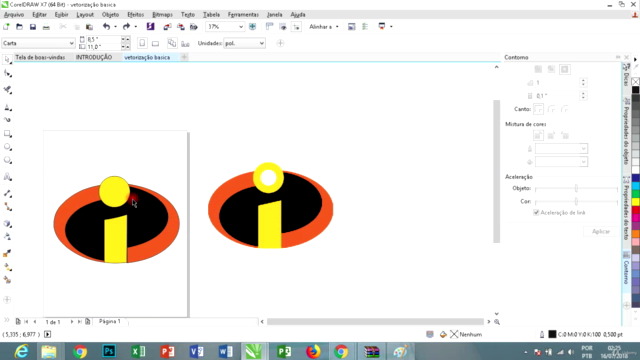Click the Objeto acceleration slider
The height and width of the screenshot is (360, 640).
point(576,189)
